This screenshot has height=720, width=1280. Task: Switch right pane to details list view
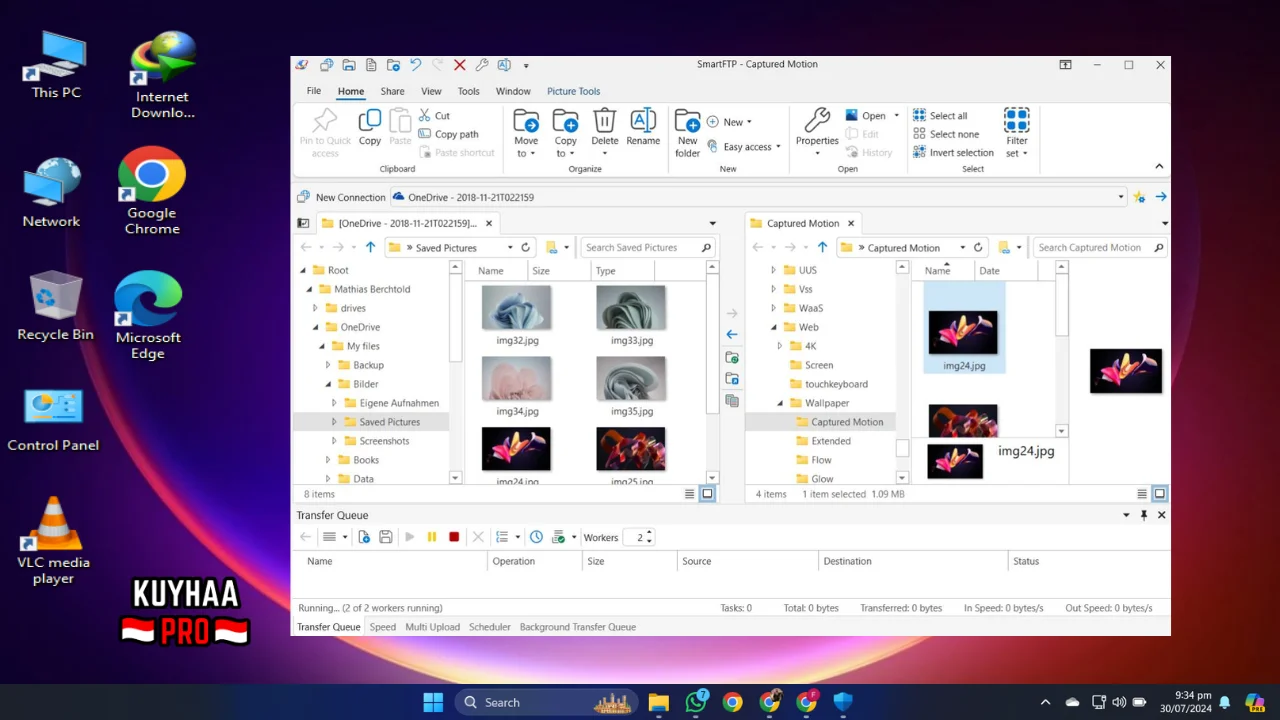click(1142, 494)
